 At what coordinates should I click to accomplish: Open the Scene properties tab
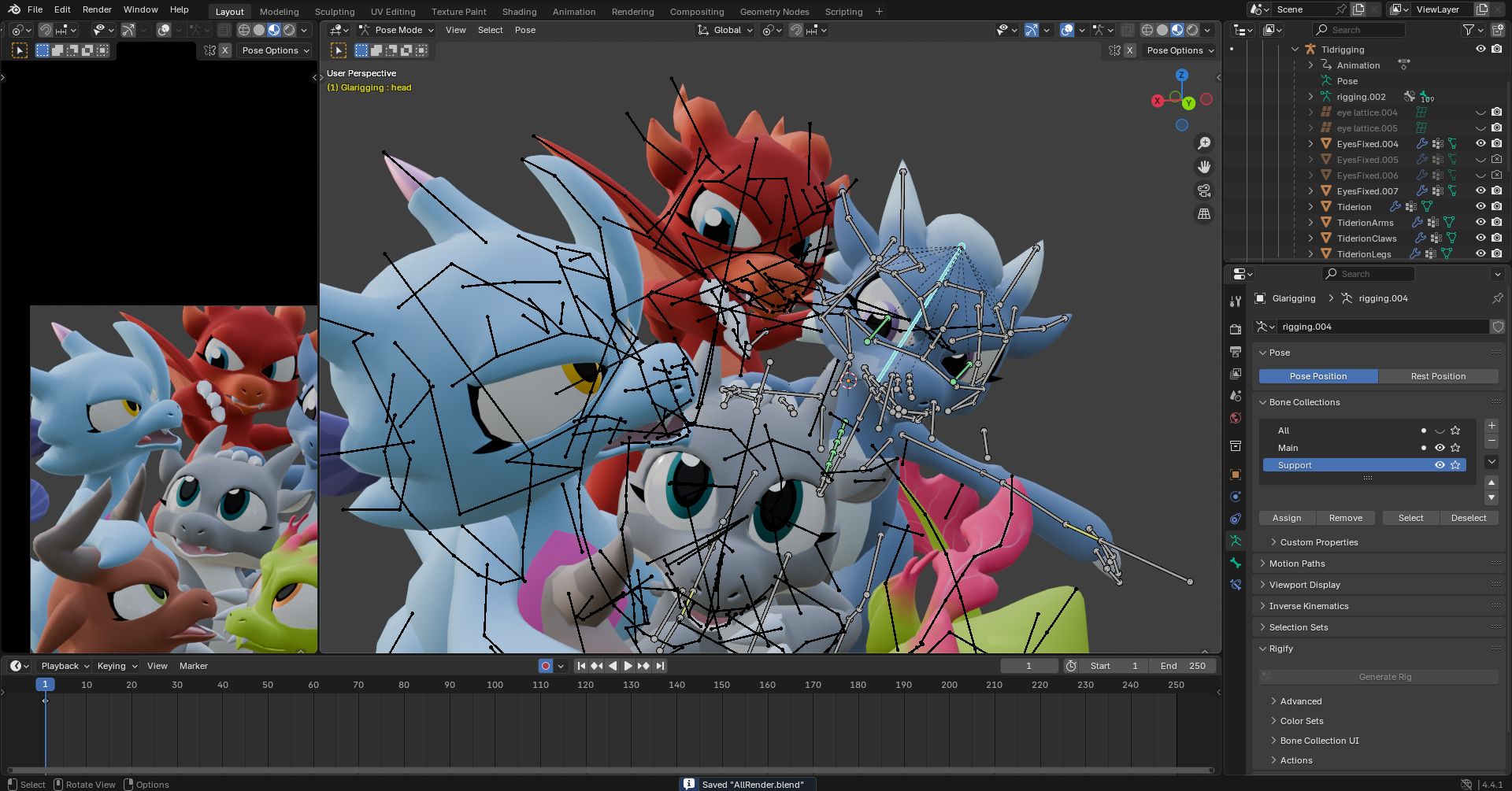click(1236, 396)
